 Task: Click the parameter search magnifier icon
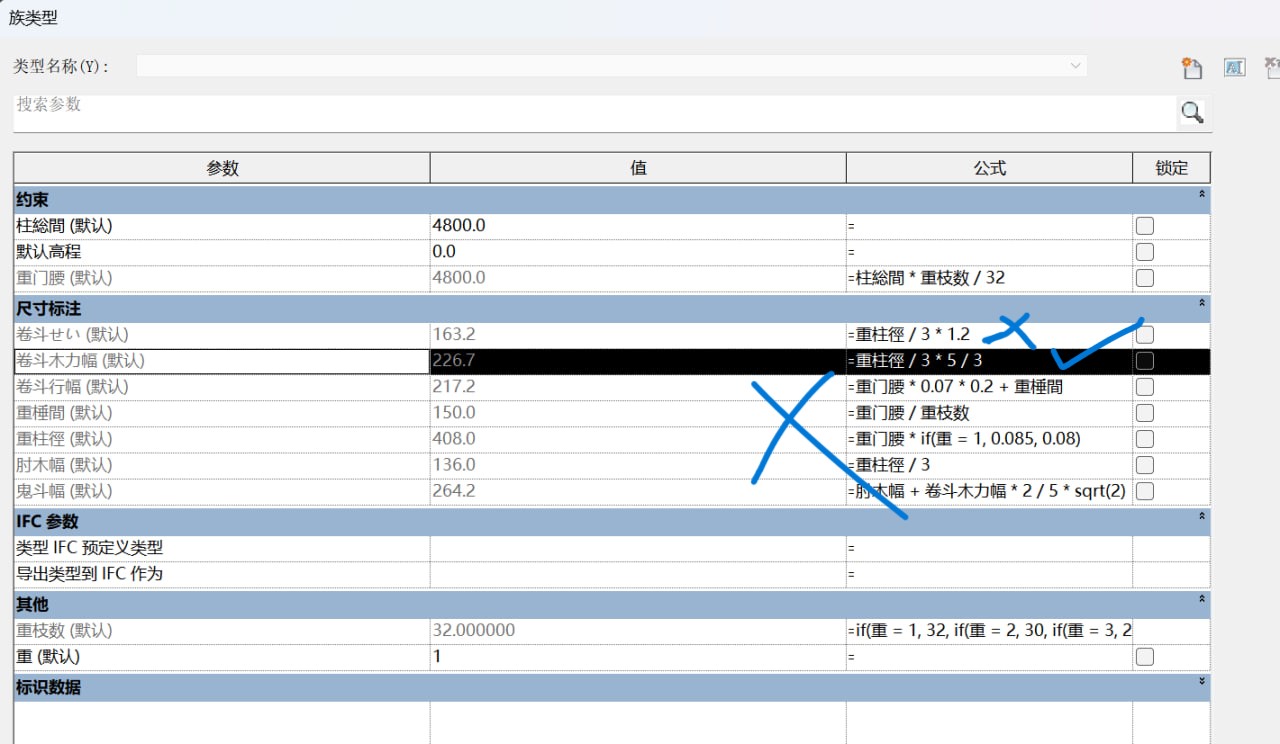[x=1192, y=112]
